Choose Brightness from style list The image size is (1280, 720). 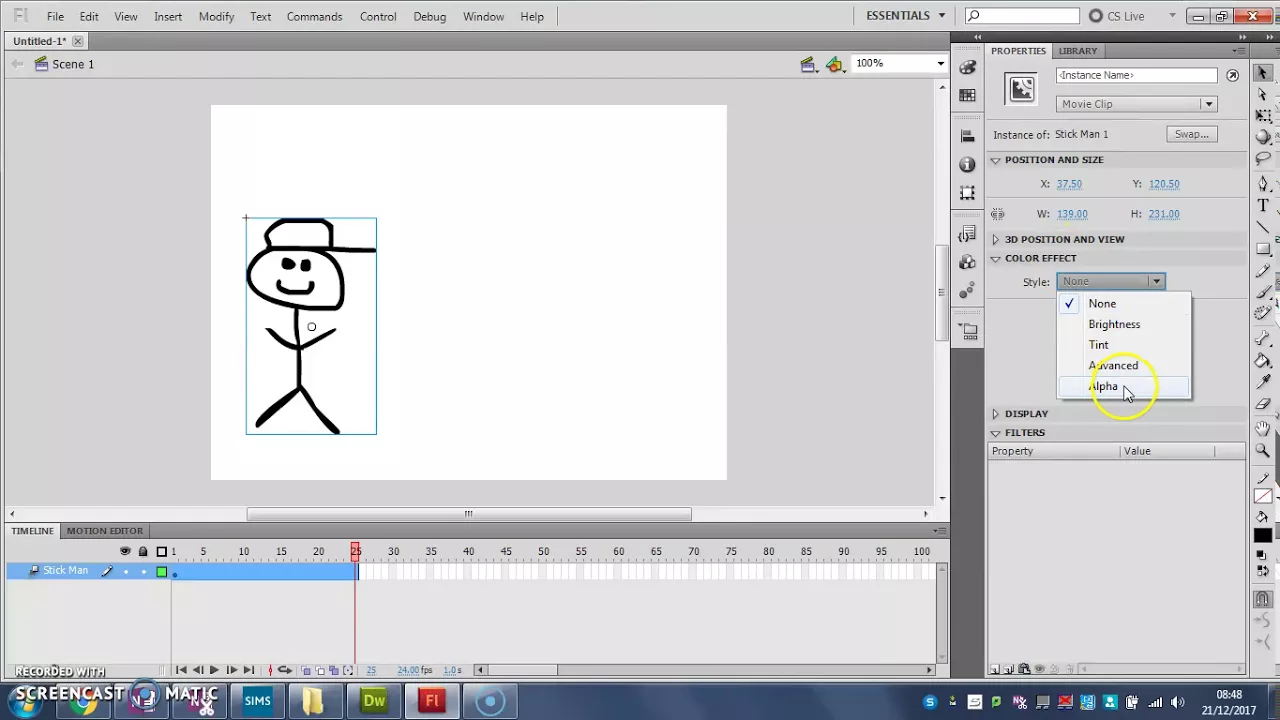pos(1124,324)
